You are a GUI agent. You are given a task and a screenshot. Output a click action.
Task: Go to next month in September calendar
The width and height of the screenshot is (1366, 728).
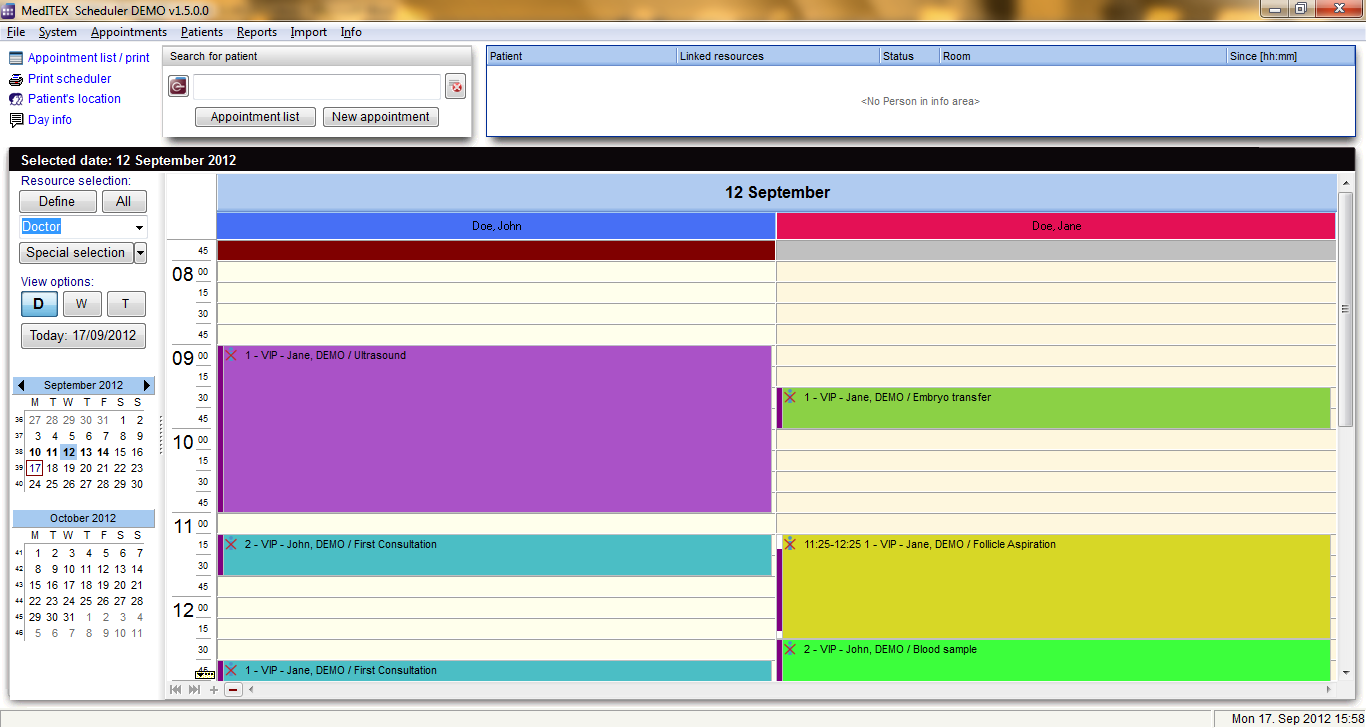148,385
